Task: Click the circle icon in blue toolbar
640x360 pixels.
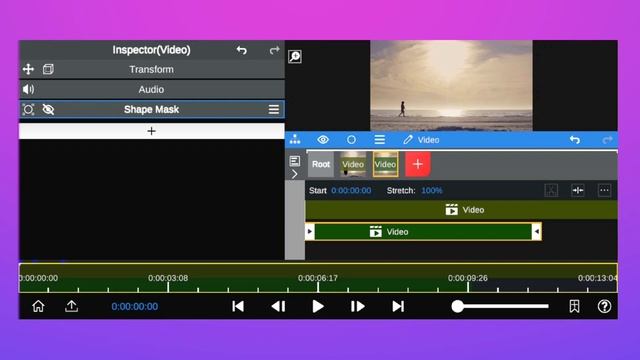Action: (x=351, y=140)
